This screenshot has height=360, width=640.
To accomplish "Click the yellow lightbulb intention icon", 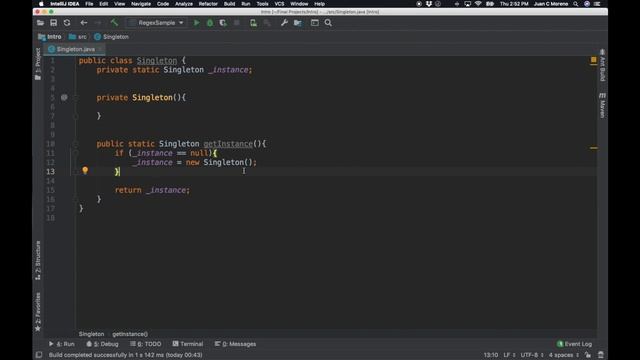I will [x=85, y=171].
